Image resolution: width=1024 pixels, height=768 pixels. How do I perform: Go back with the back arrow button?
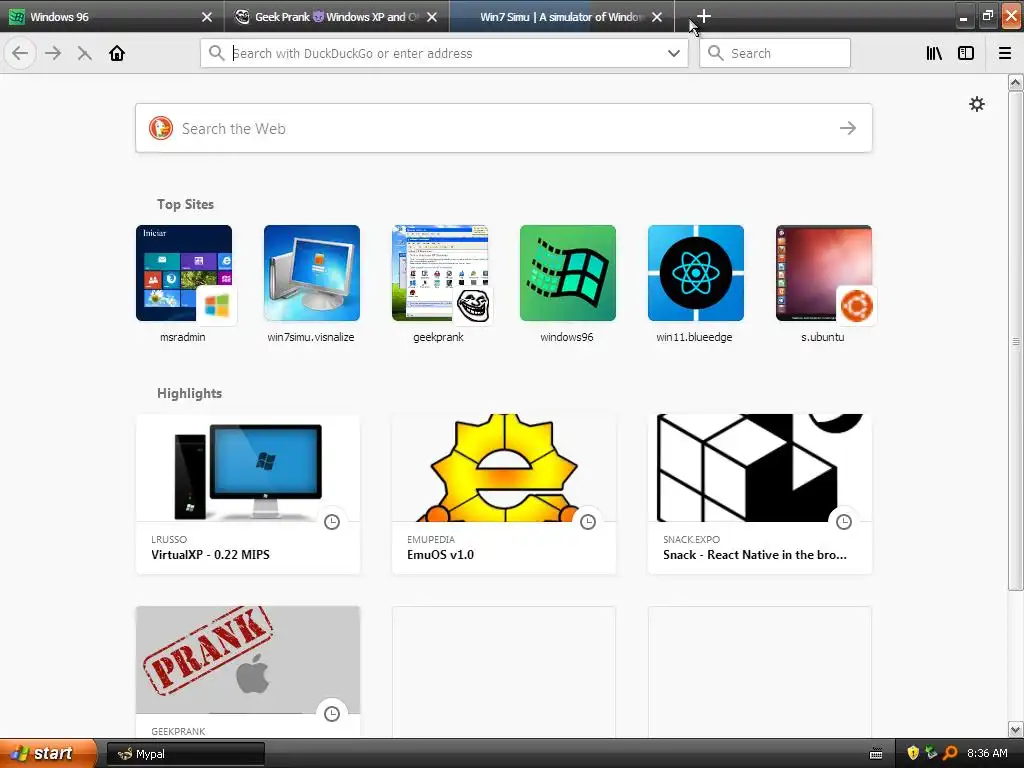(20, 53)
